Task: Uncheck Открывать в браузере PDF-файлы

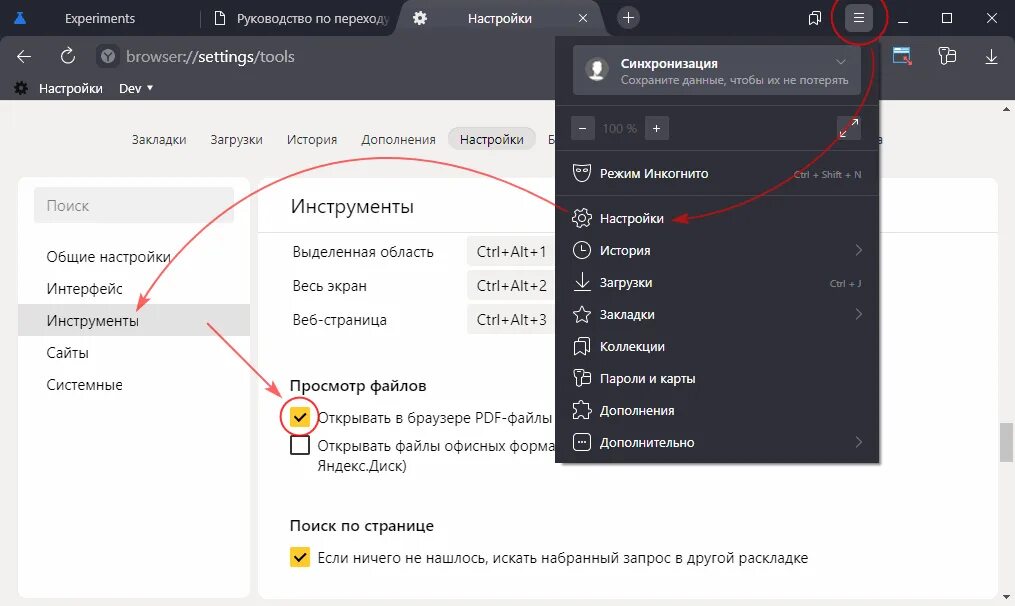Action: 300,416
